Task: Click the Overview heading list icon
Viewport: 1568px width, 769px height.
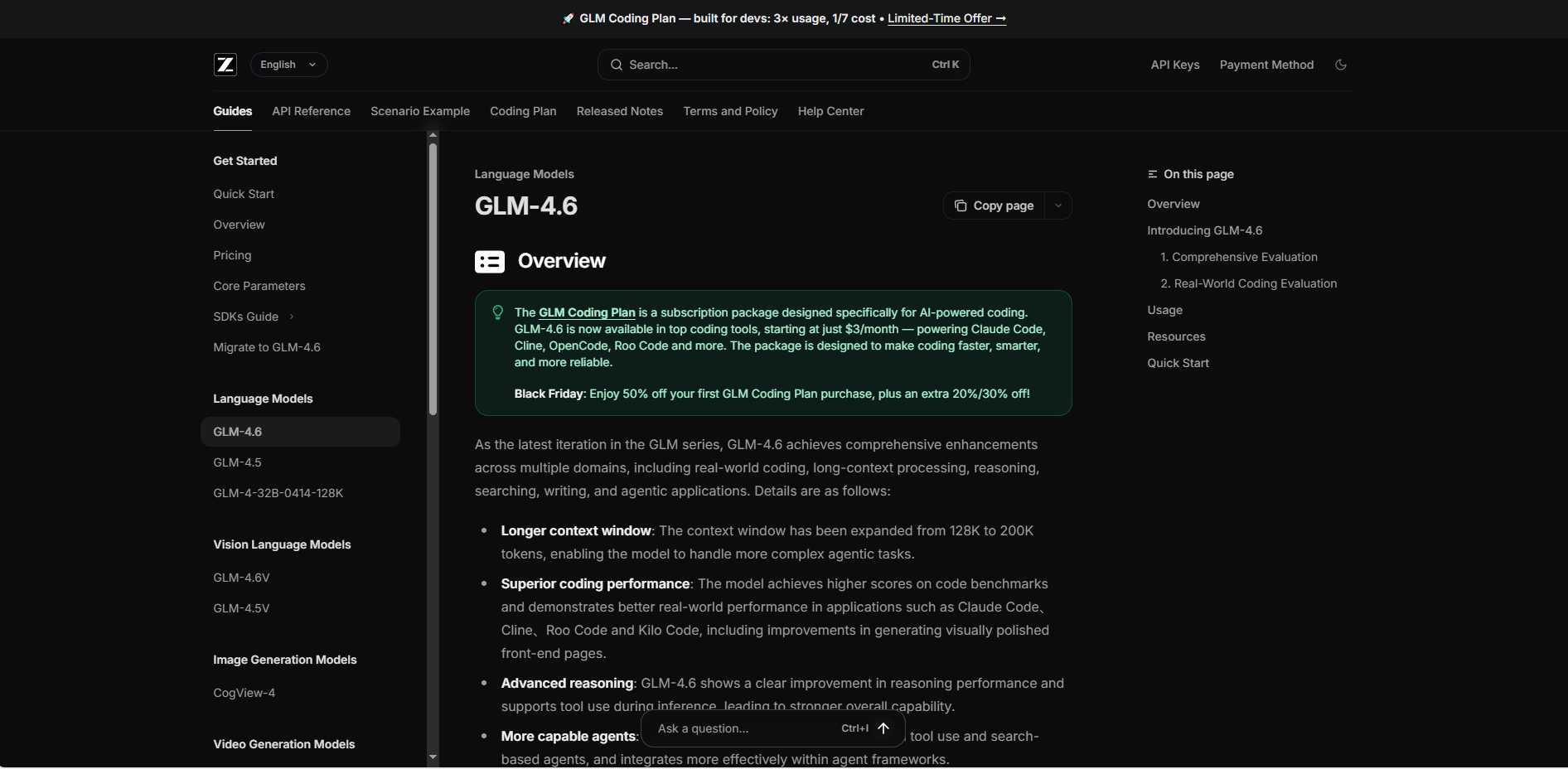Action: pos(489,262)
